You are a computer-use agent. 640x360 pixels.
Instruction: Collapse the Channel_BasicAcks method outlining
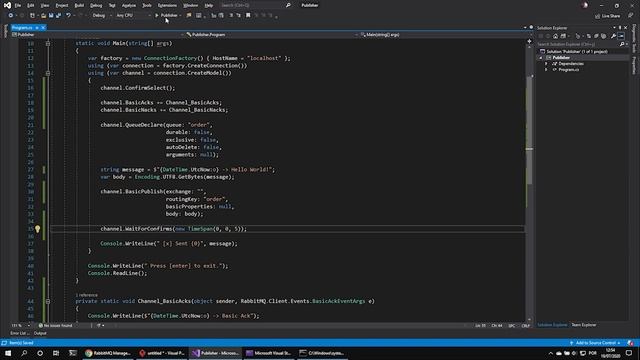point(48,301)
